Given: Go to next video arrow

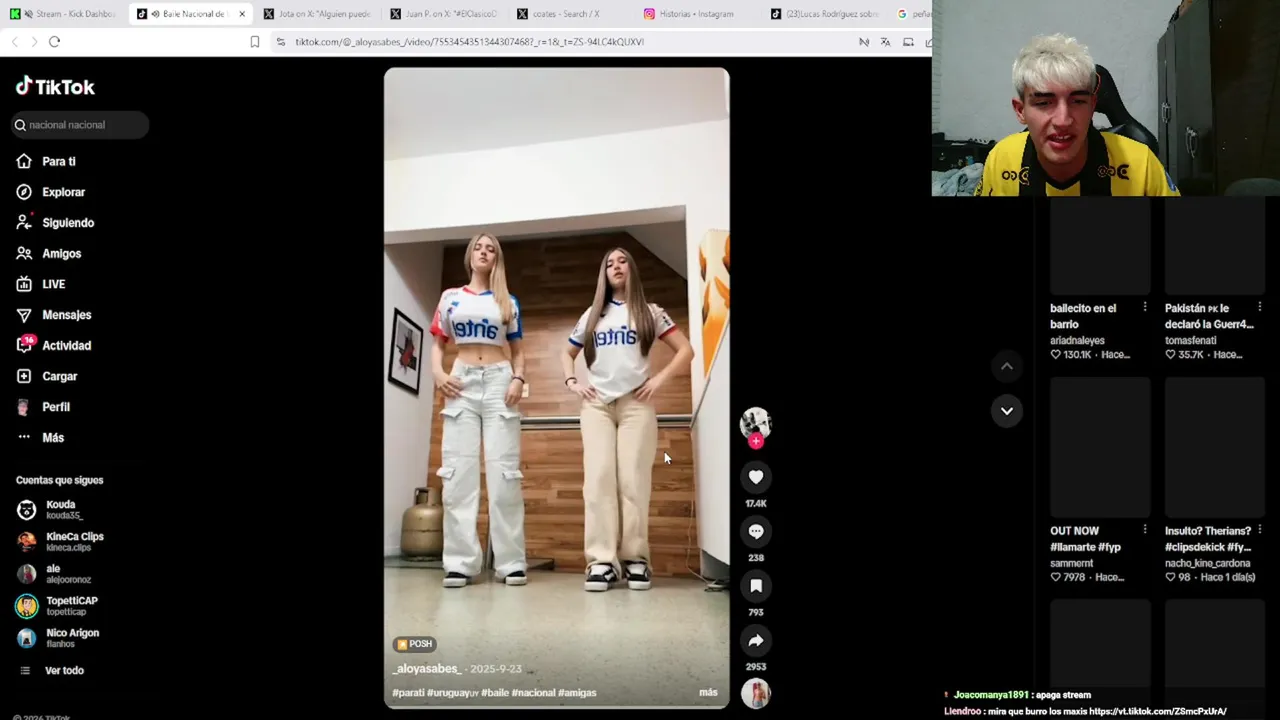Looking at the screenshot, I should coord(1007,411).
